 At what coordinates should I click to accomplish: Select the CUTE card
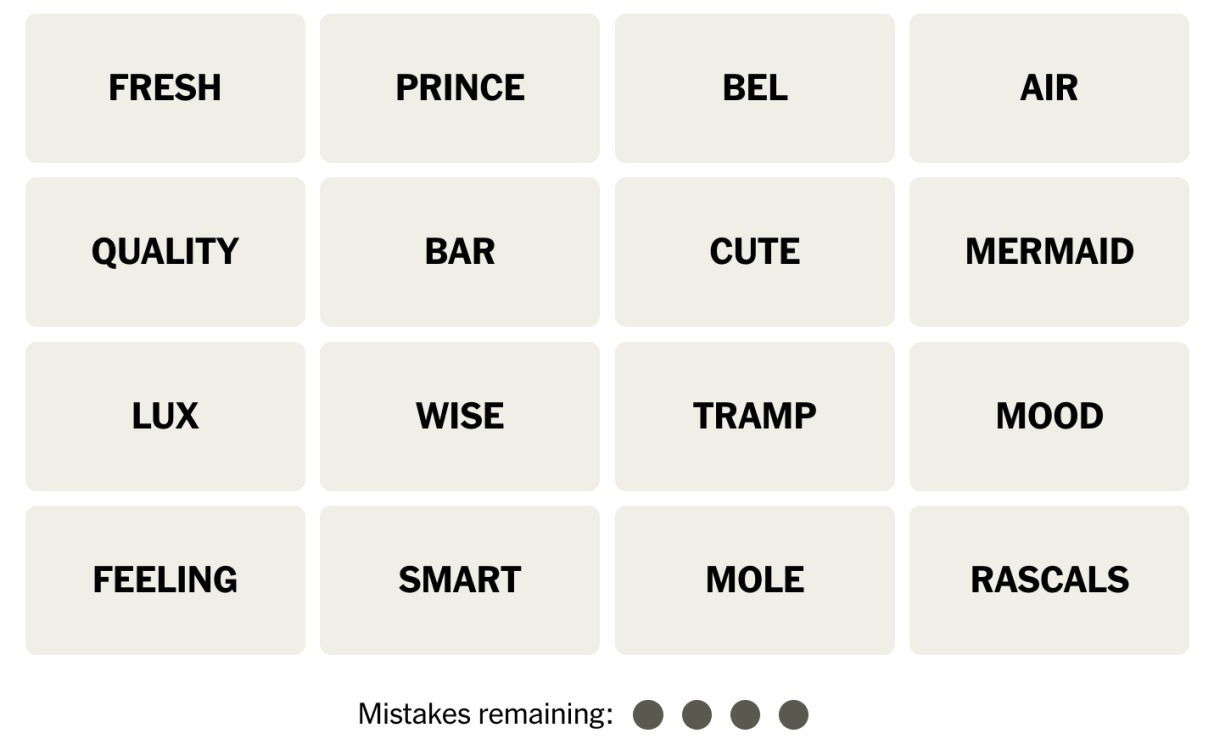click(x=755, y=252)
